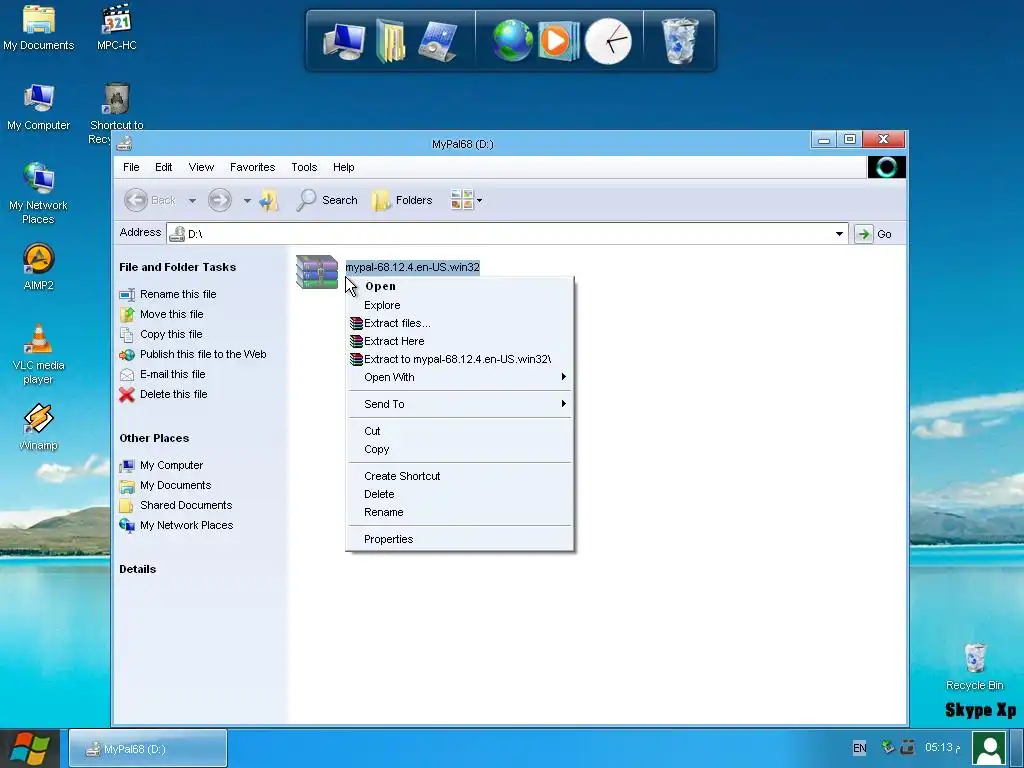The width and height of the screenshot is (1024, 768).
Task: Go to Shared Documents in Other Places
Action: tap(176, 505)
